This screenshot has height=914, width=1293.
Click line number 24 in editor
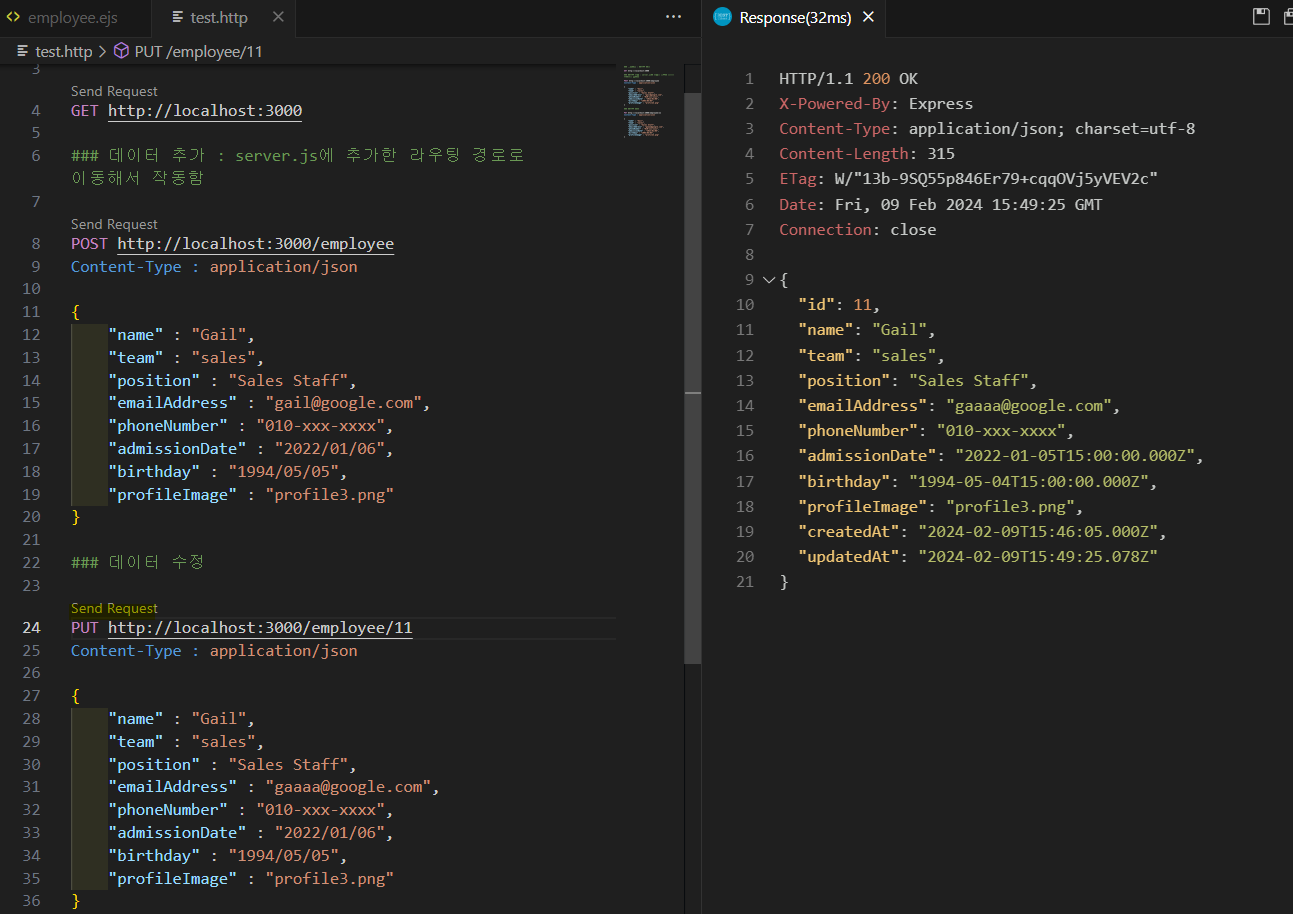[x=31, y=628]
